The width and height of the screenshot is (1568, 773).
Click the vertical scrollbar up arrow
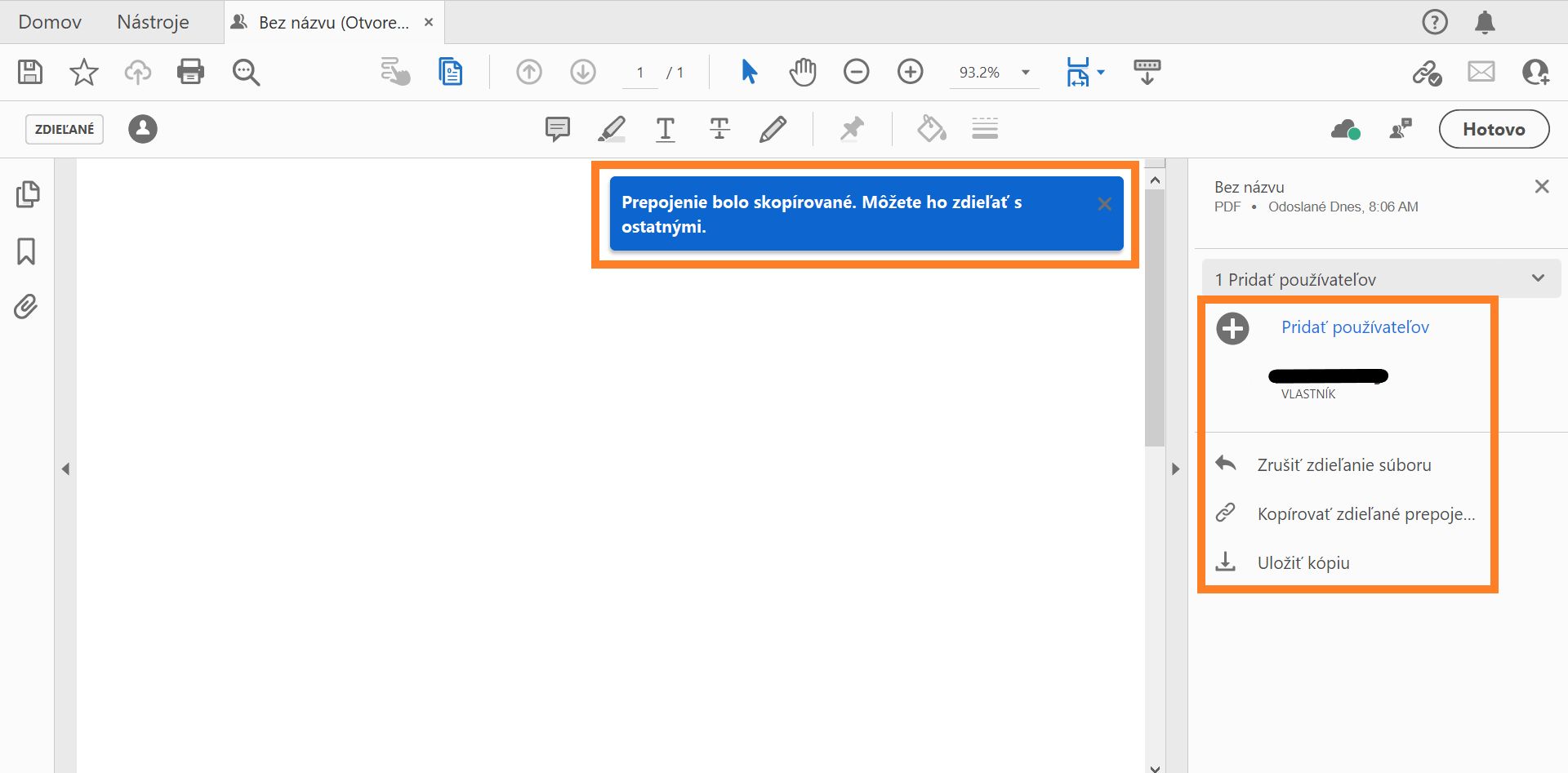coord(1155,180)
